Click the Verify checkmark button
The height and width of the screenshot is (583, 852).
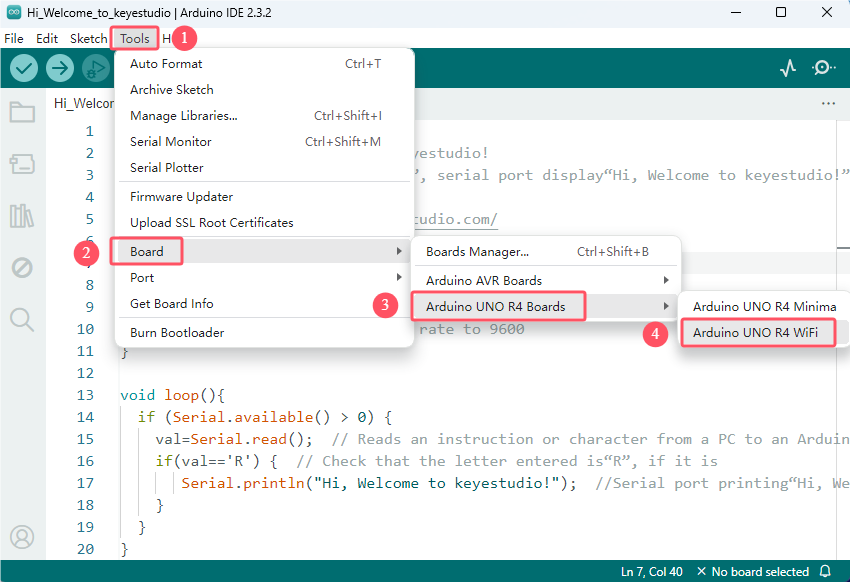[x=24, y=68]
